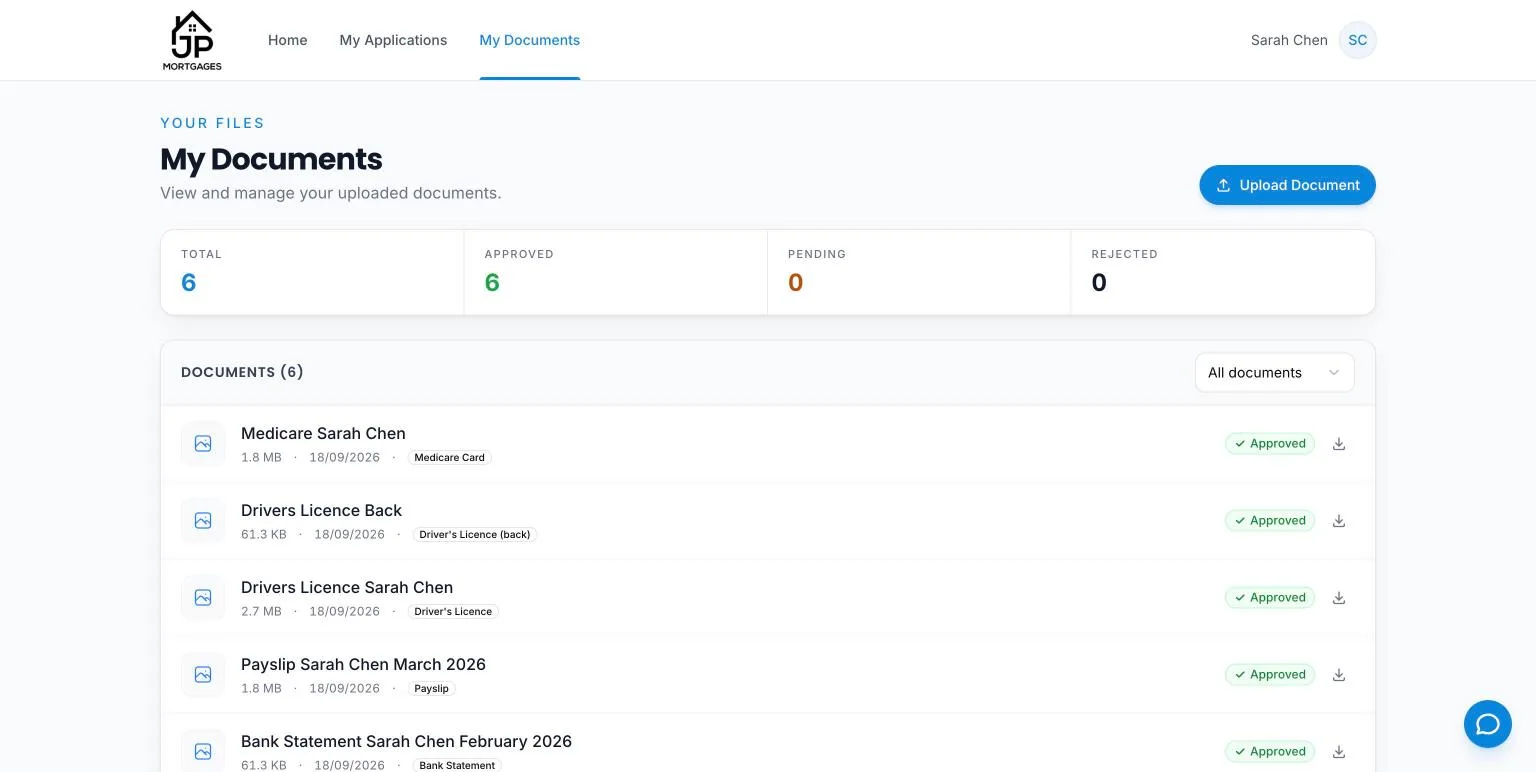The width and height of the screenshot is (1536, 772).
Task: Open the chat support bubble
Action: (1488, 724)
